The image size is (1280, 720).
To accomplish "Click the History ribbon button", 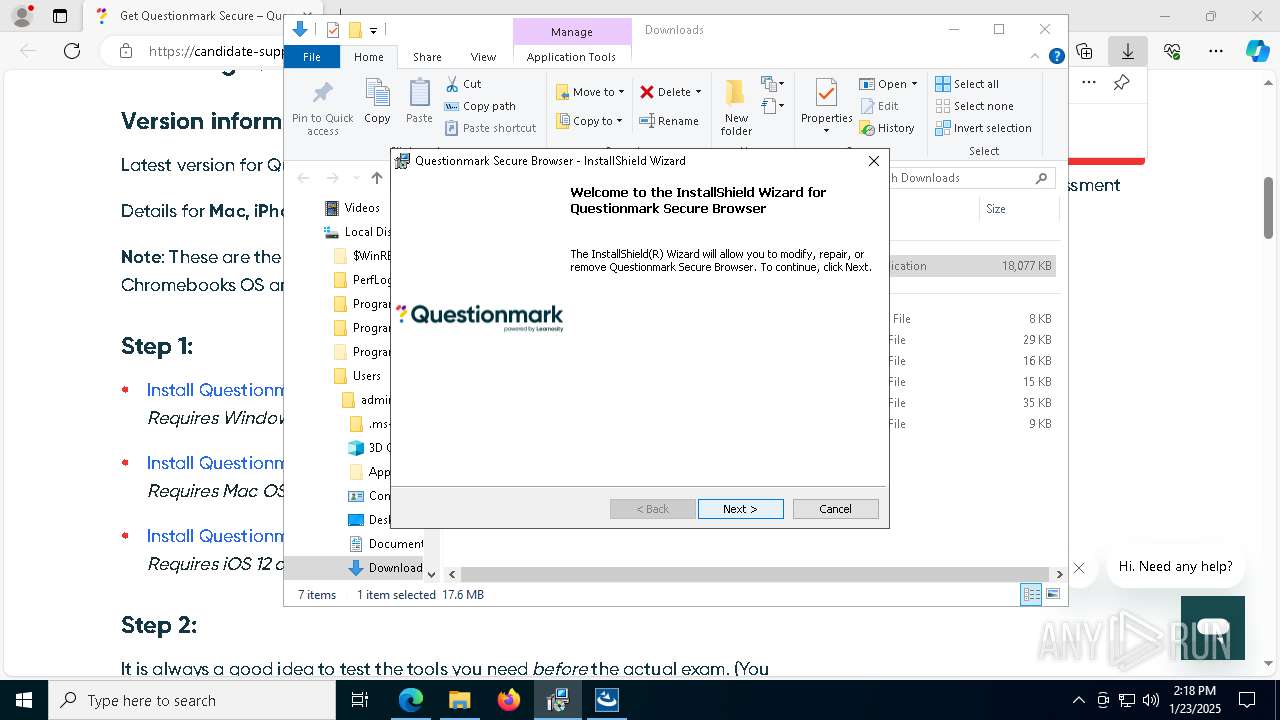I will point(887,128).
